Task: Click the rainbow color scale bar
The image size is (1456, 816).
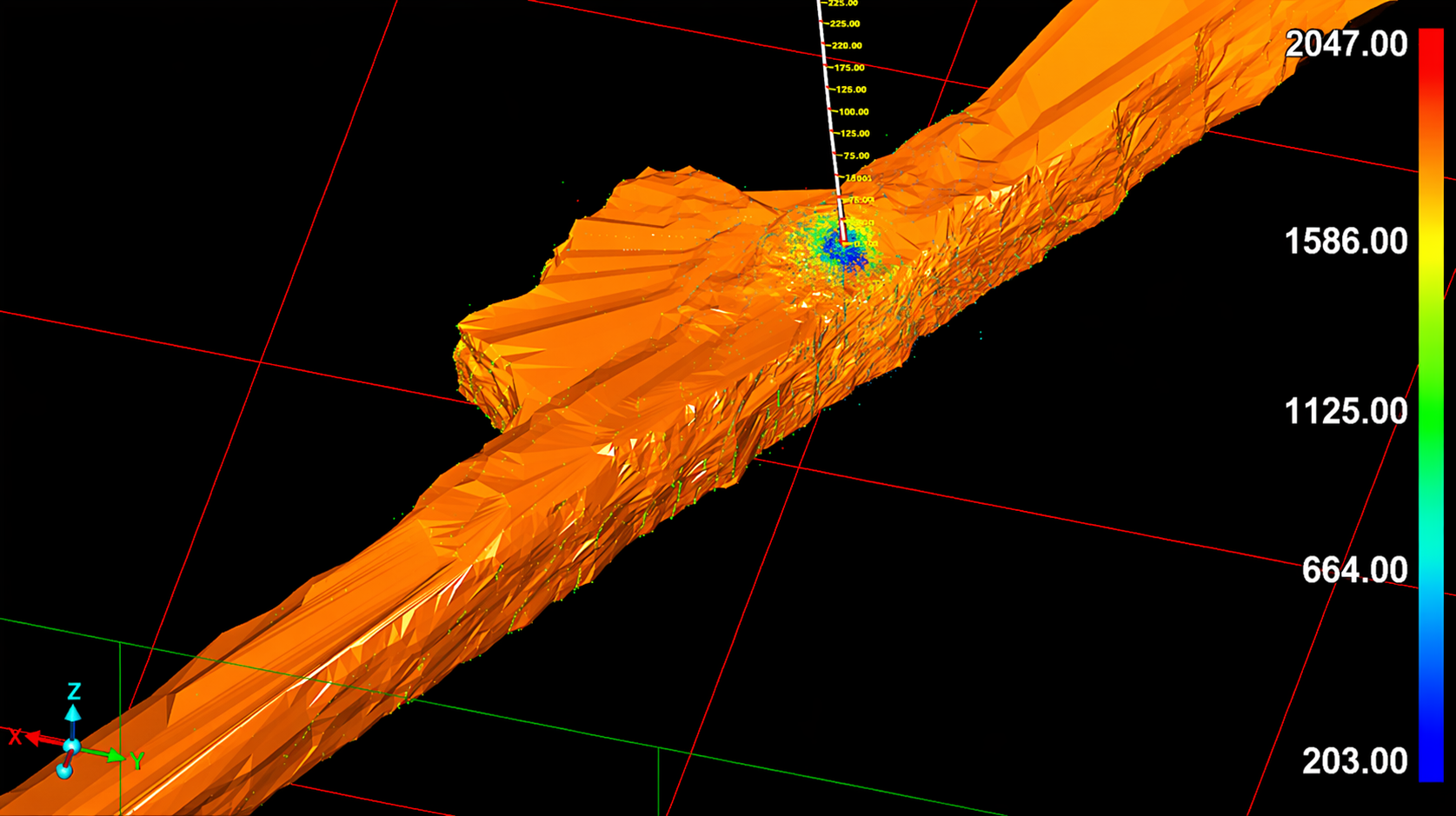Action: click(1431, 405)
